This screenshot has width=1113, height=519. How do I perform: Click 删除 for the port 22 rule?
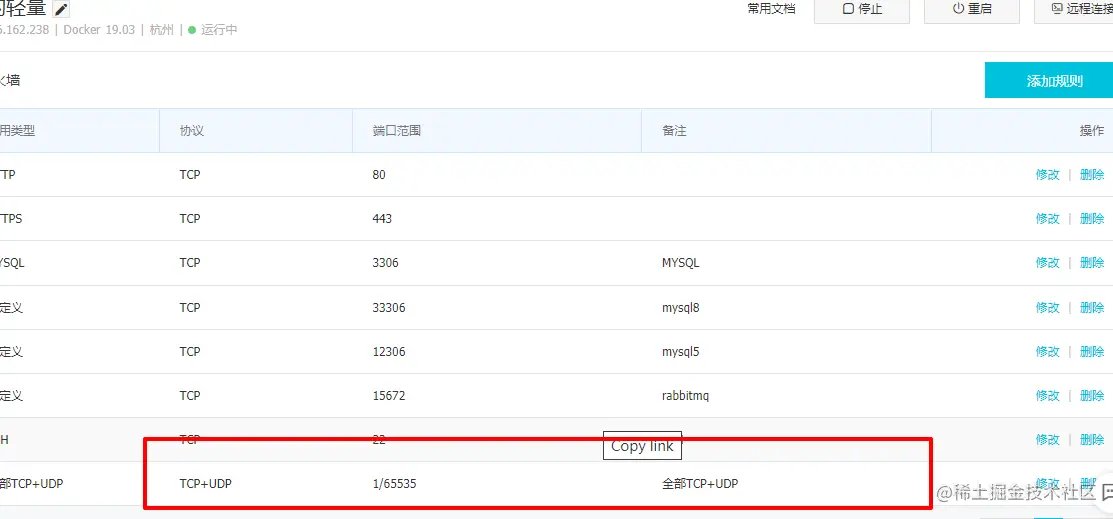1092,439
